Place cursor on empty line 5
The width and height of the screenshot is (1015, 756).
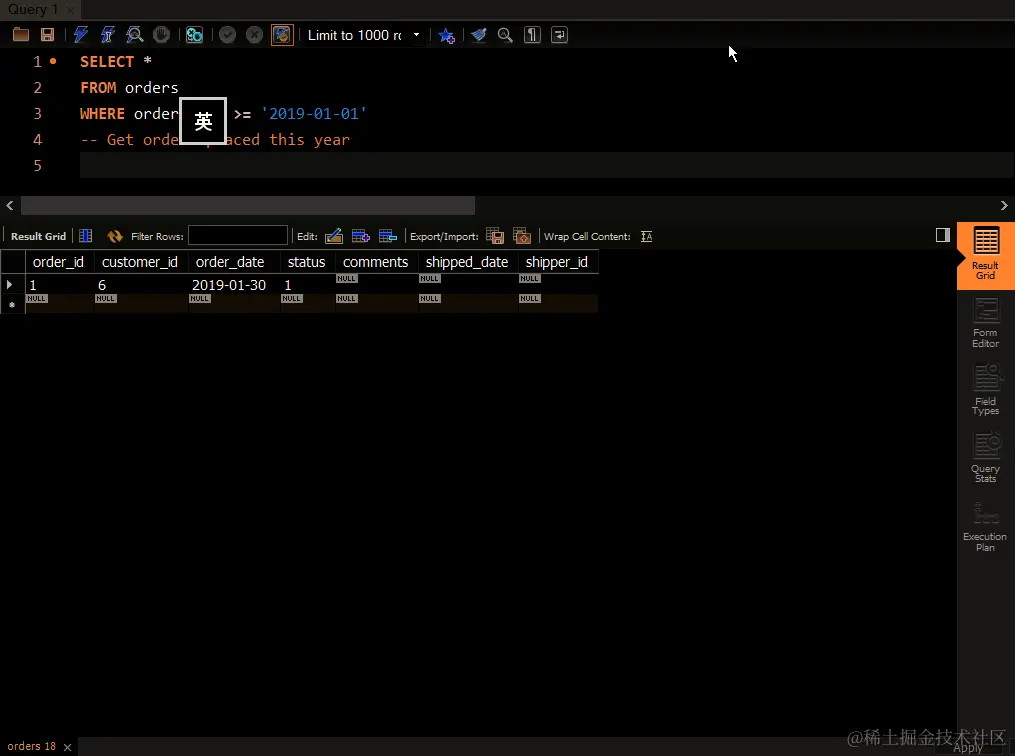pos(546,166)
